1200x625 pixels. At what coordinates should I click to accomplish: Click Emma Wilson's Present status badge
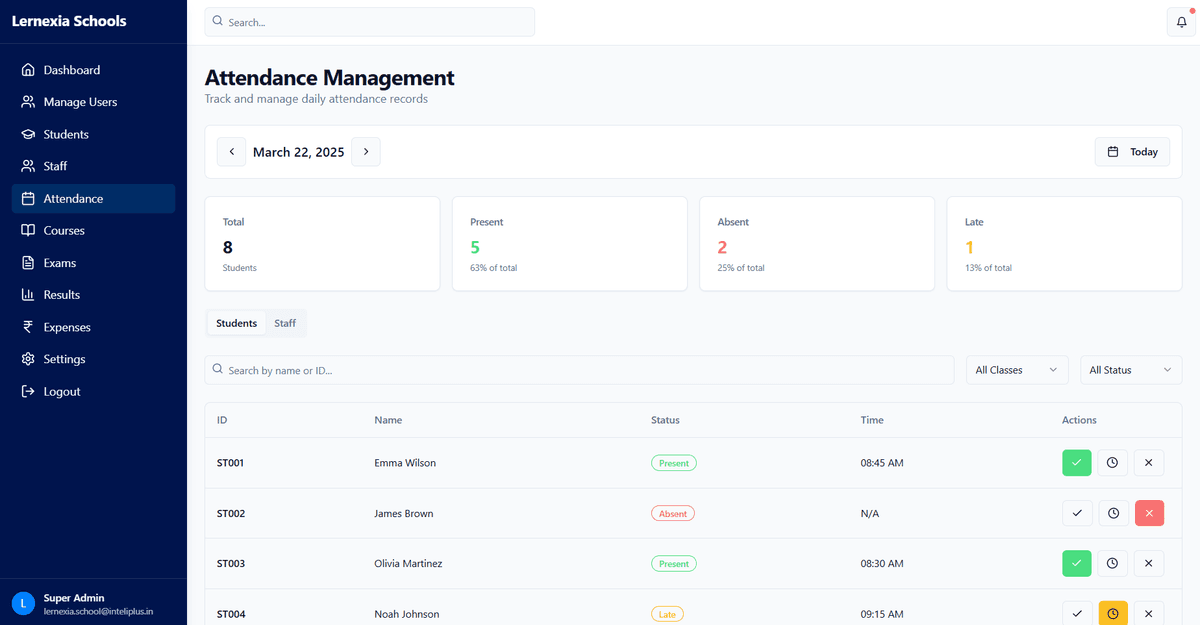pos(673,462)
